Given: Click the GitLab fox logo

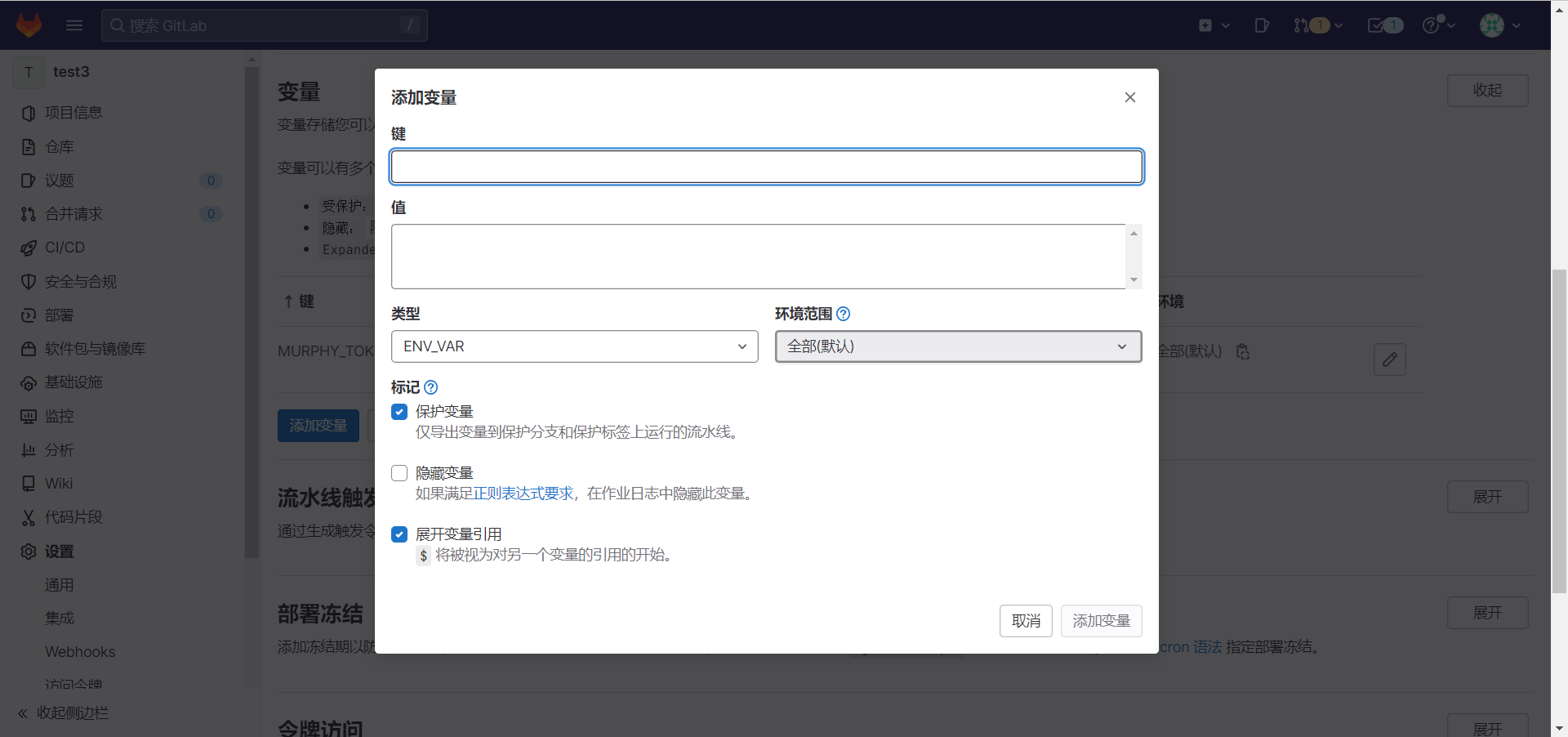Looking at the screenshot, I should pos(29,25).
